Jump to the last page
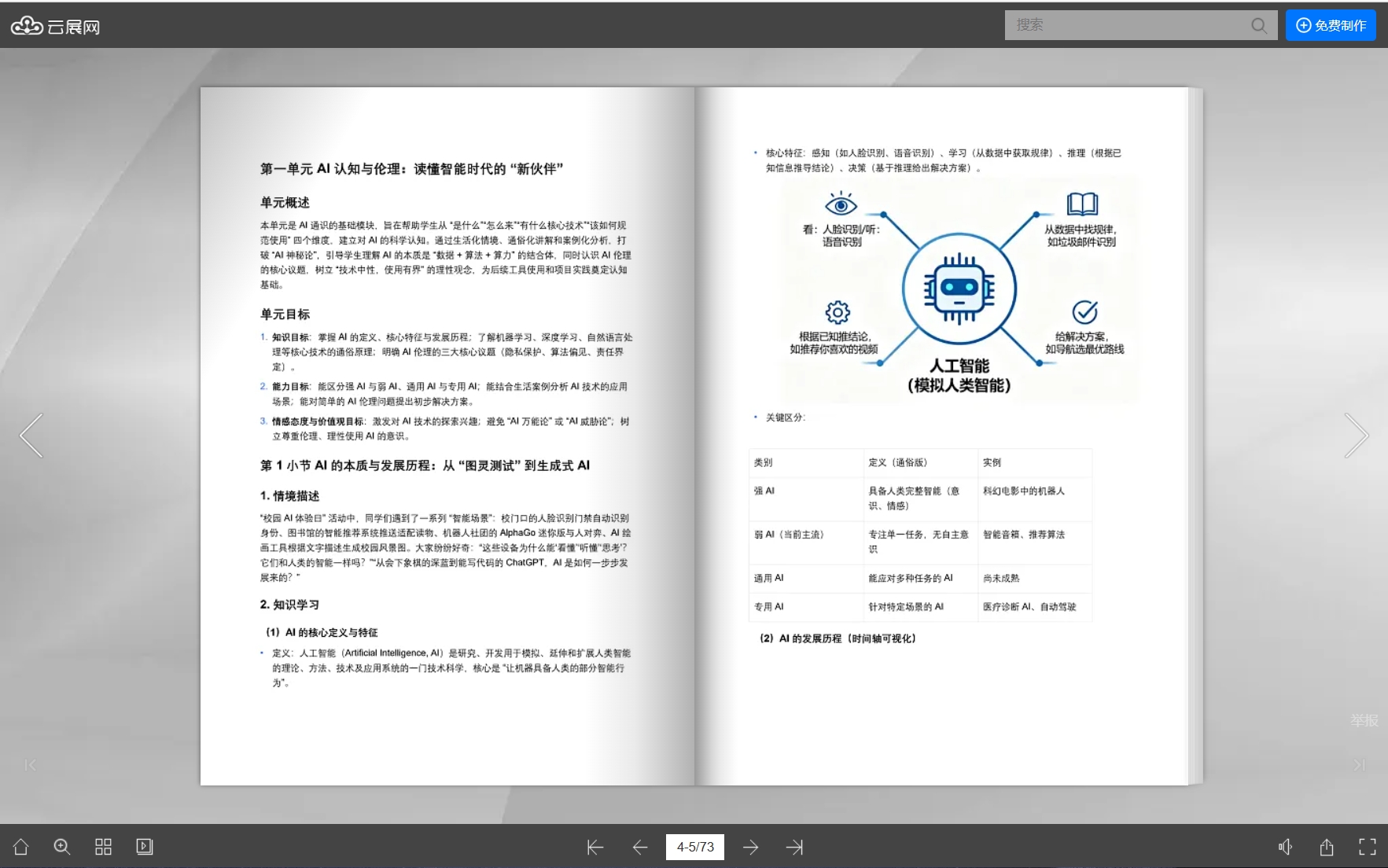The image size is (1388, 868). [794, 848]
